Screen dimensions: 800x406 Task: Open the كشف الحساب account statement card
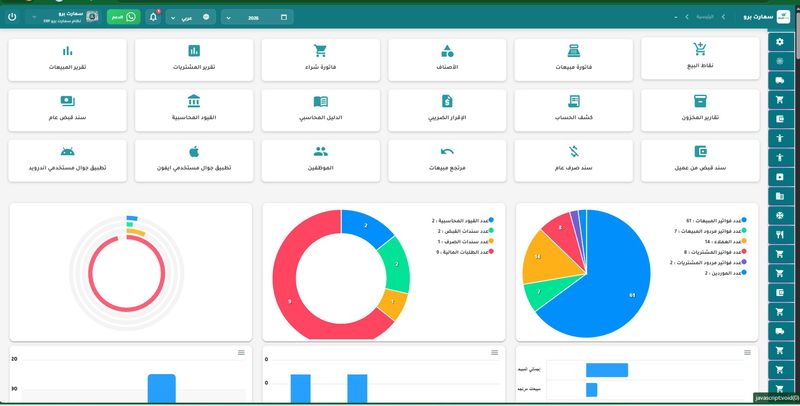coord(573,110)
